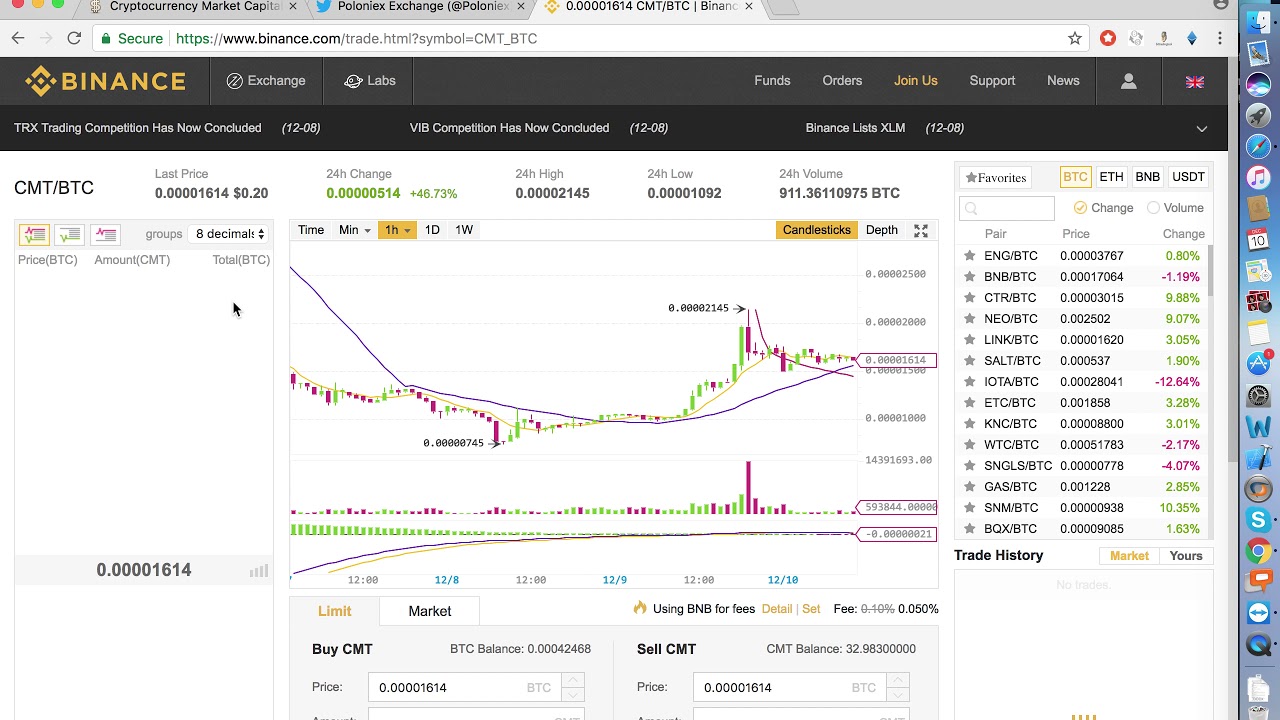Show Market trade history
The width and height of the screenshot is (1280, 720).
pyautogui.click(x=1129, y=556)
